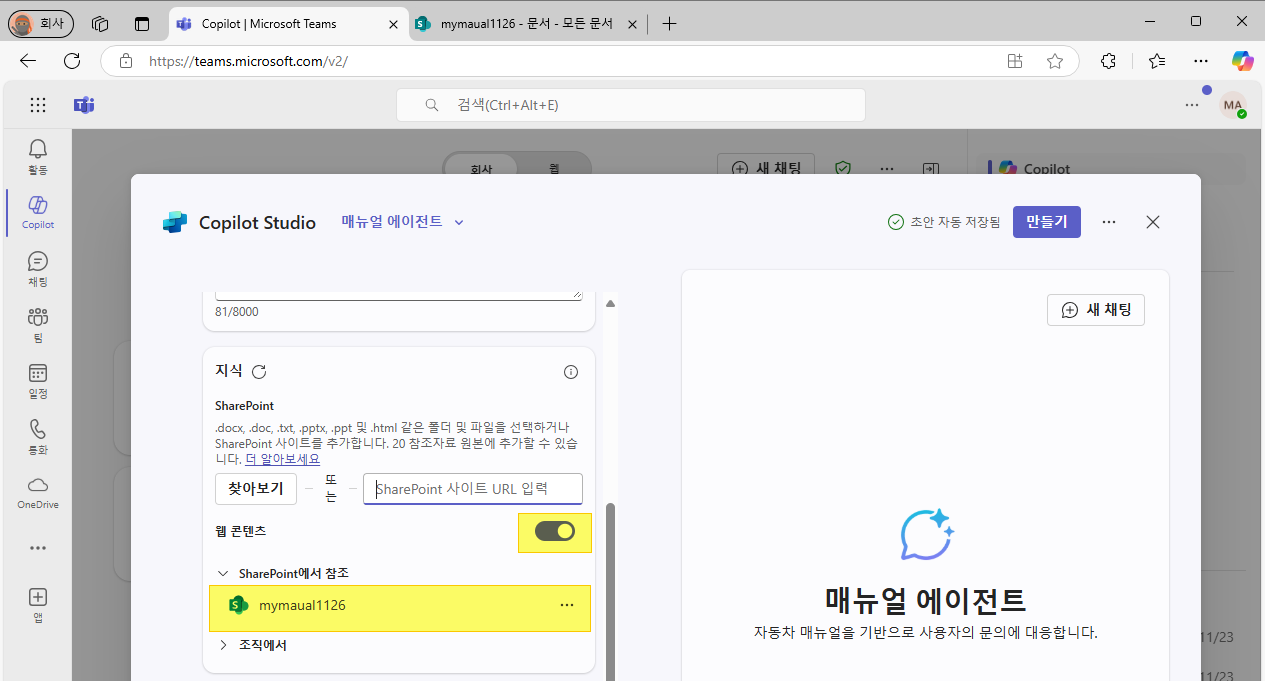
Task: Open the 더 알아보세요 link
Action: 283,459
